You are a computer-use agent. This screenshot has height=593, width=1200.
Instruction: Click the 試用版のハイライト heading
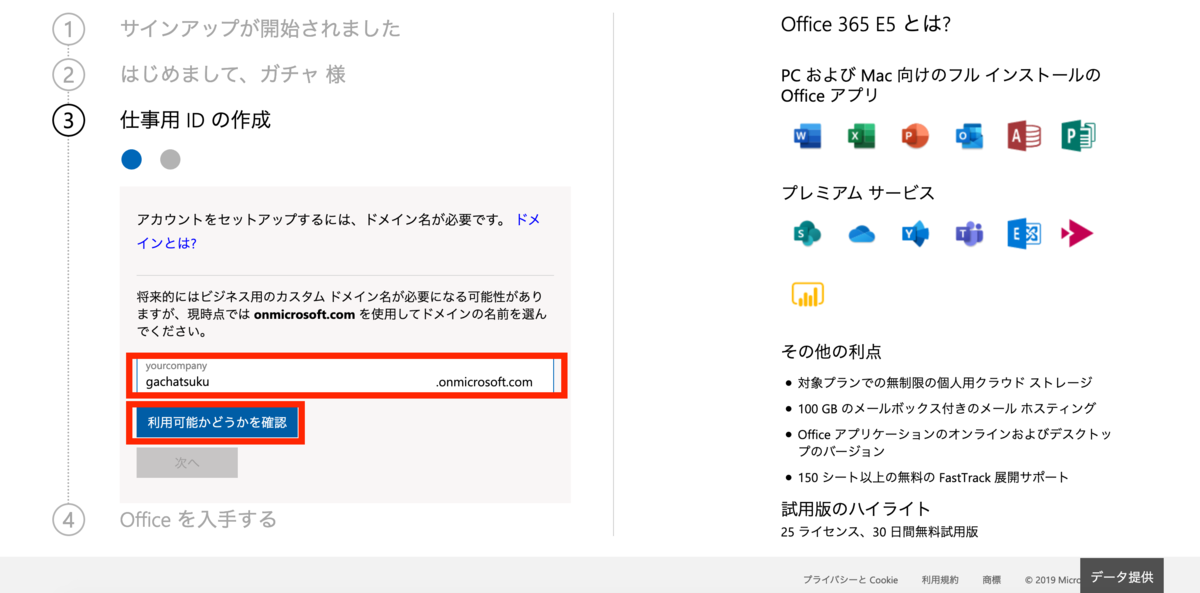(856, 508)
